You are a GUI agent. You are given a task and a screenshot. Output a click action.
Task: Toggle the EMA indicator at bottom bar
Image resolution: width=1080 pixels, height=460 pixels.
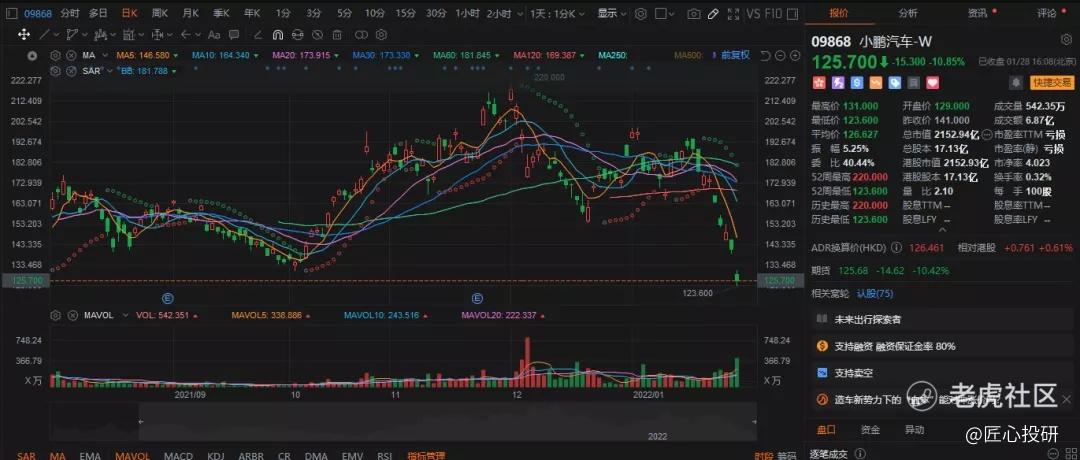90,455
